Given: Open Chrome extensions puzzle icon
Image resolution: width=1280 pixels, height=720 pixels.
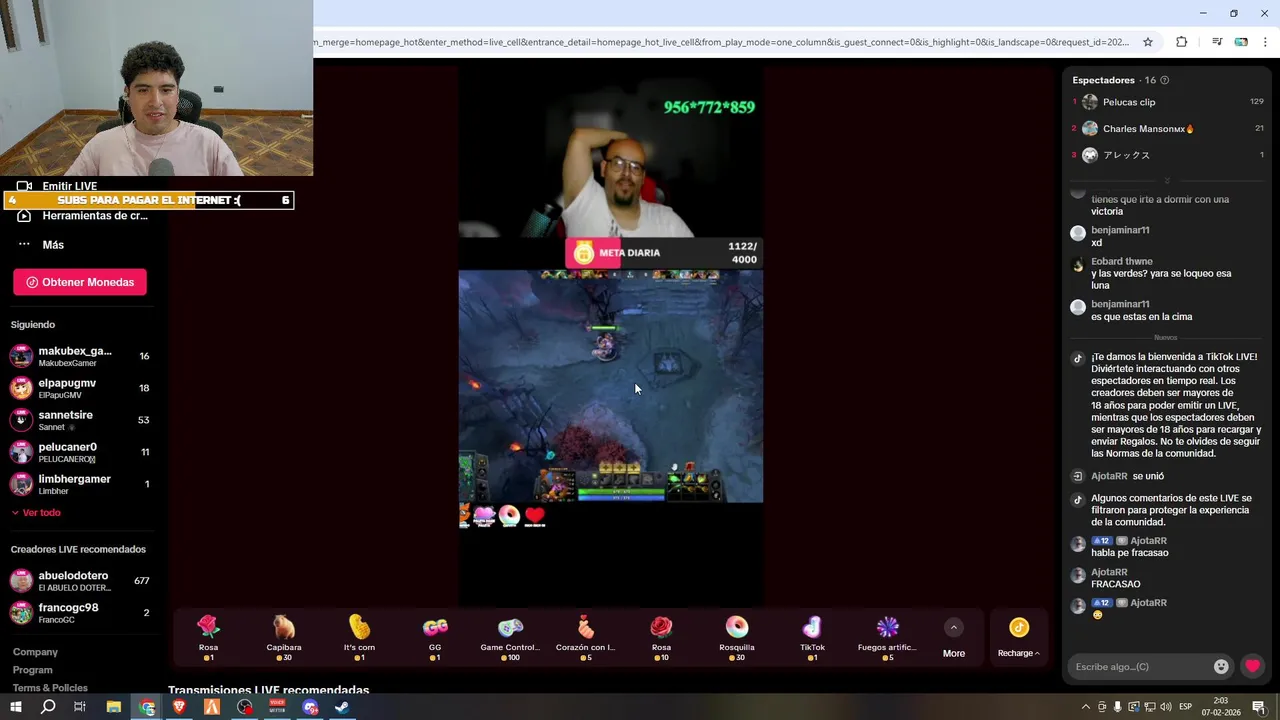Looking at the screenshot, I should [1181, 42].
